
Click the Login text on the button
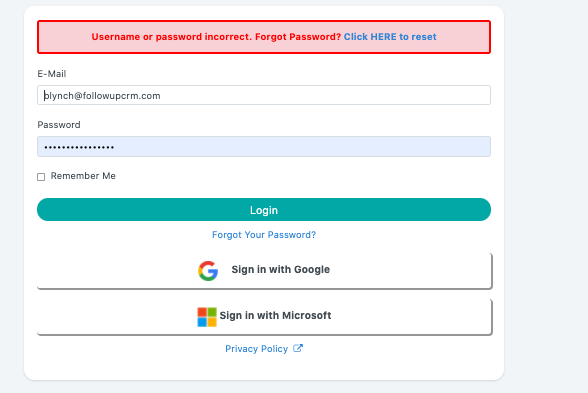(x=264, y=210)
